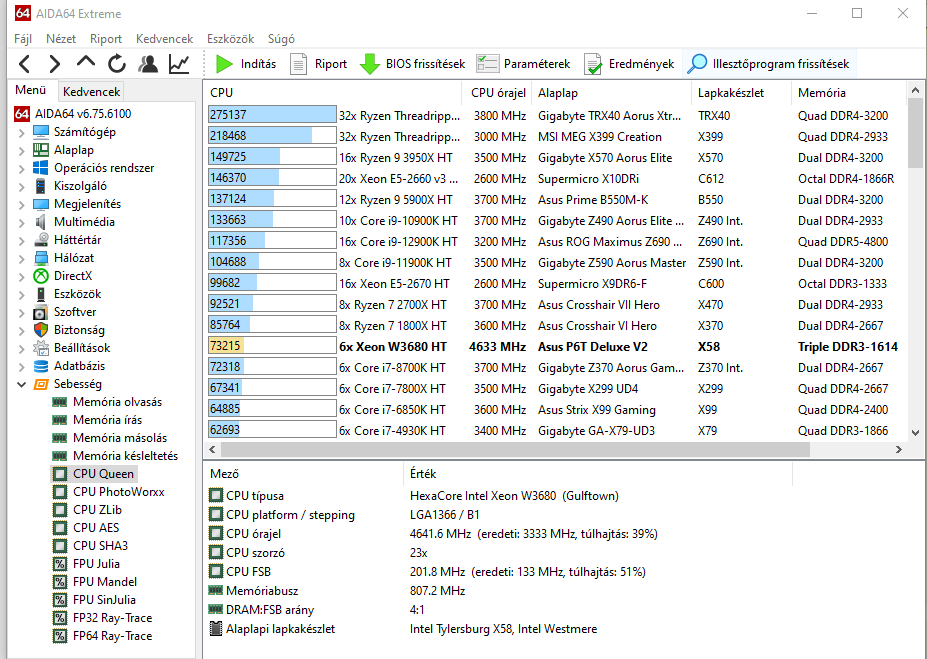Image resolution: width=927 pixels, height=659 pixels.
Task: Sort by the Alaplap column header in the results table
Action: 610,93
